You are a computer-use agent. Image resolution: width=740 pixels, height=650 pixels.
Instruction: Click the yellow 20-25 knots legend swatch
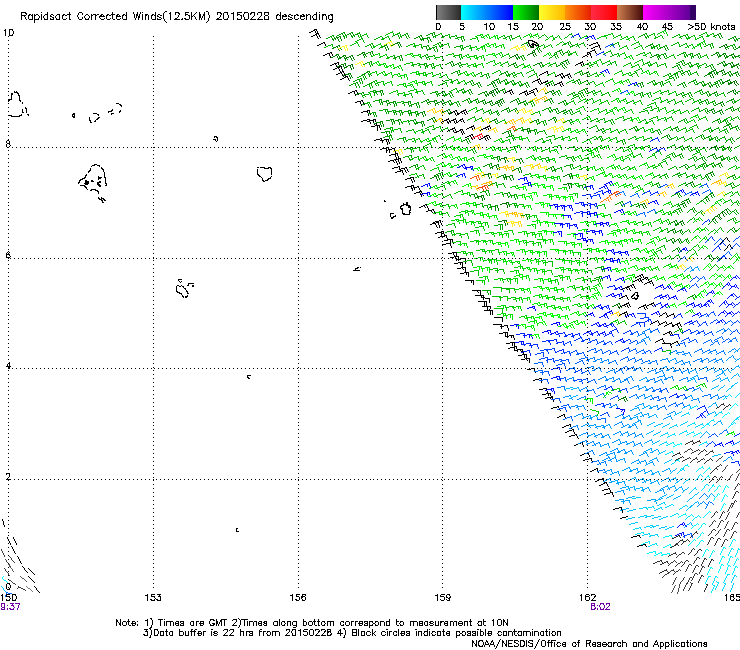point(552,12)
